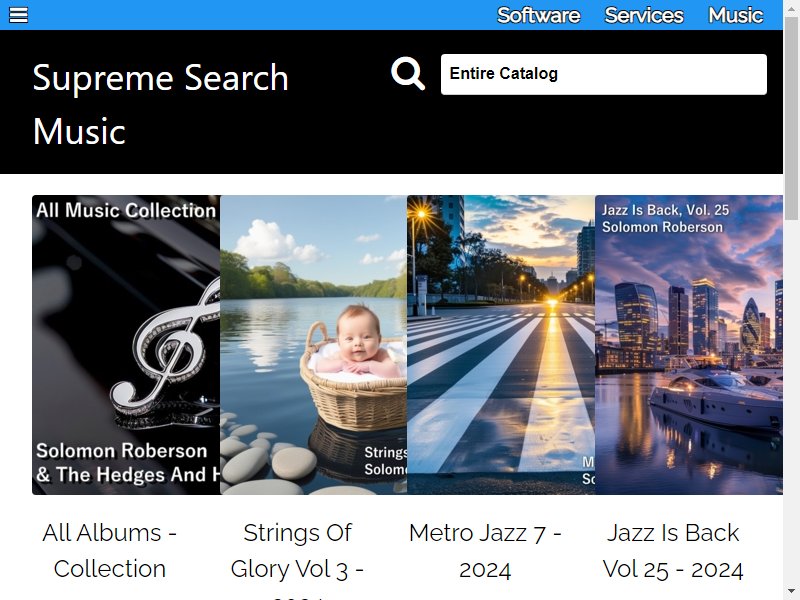Open the city street sunset album cover

[501, 345]
